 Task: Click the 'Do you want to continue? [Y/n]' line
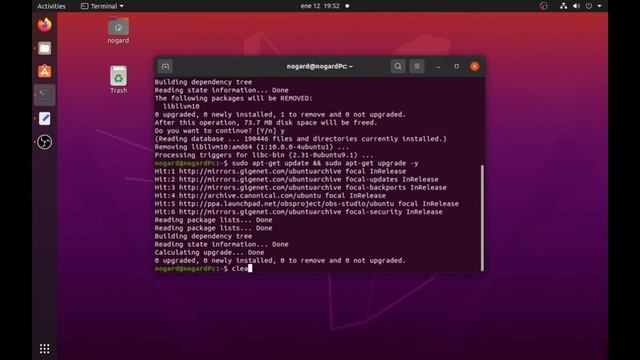220,131
